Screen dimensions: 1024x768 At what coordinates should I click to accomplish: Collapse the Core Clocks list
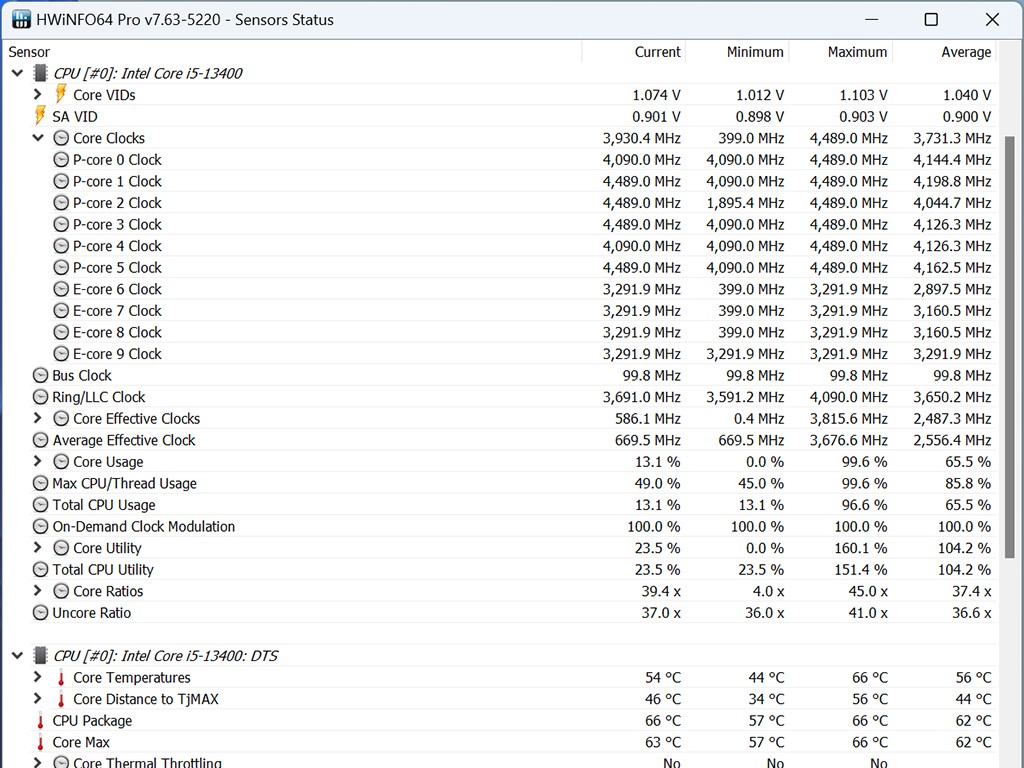[38, 138]
